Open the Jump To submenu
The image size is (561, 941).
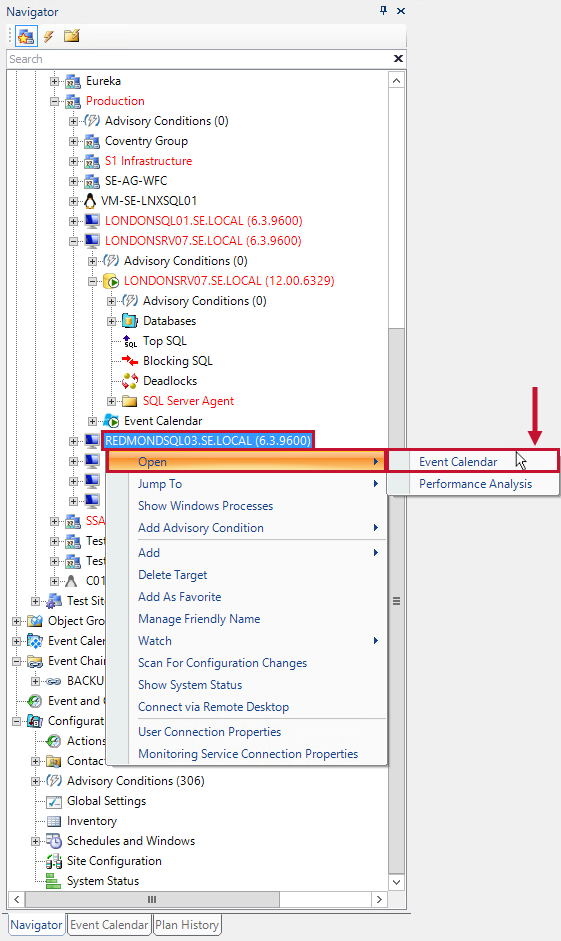246,484
